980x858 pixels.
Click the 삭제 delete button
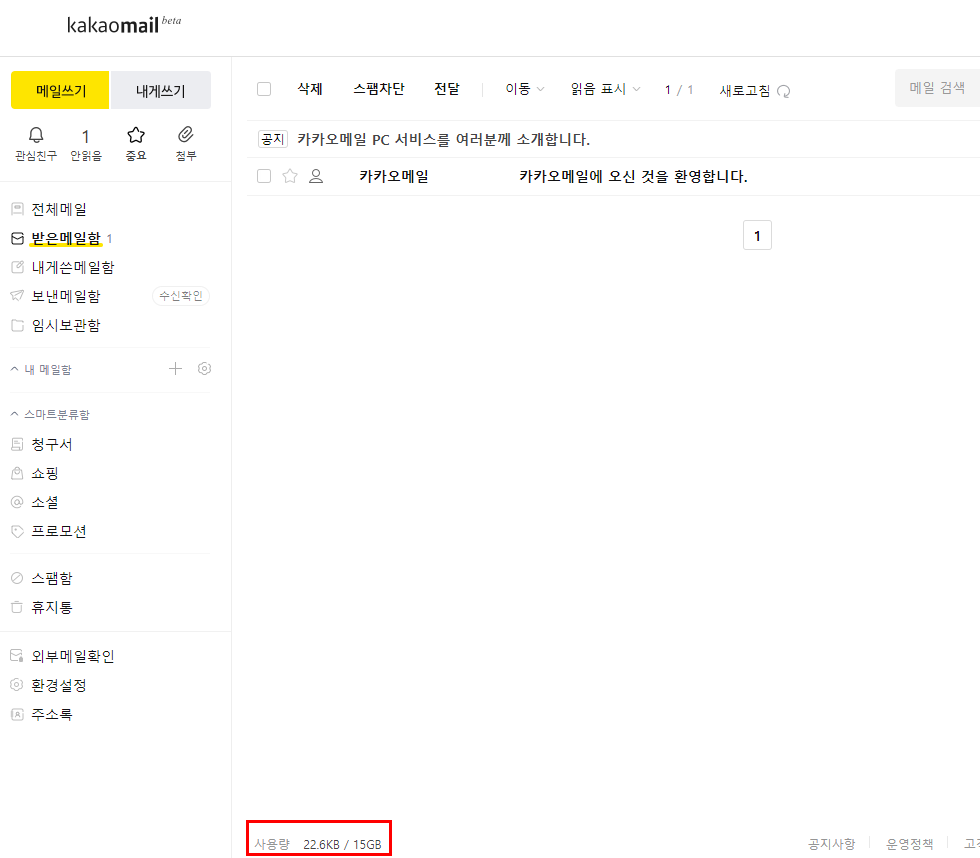pos(310,89)
